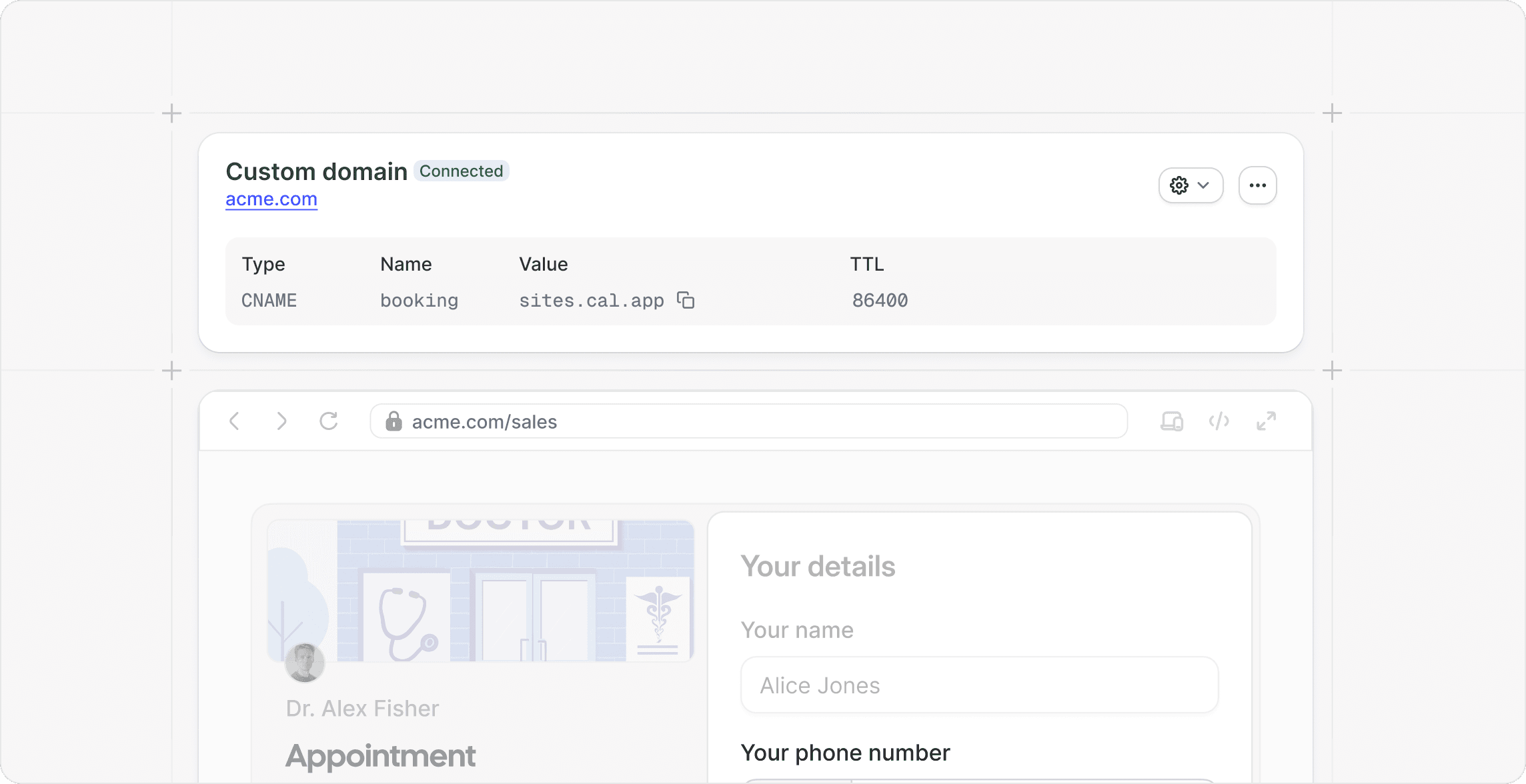Expand preview to full screen
This screenshot has height=784, width=1526.
(x=1266, y=421)
